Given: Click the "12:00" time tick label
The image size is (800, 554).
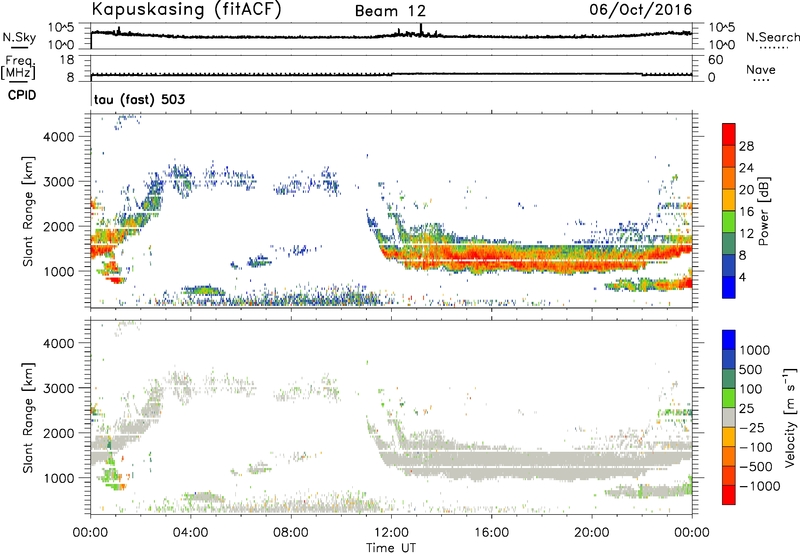Looking at the screenshot, I should [391, 533].
